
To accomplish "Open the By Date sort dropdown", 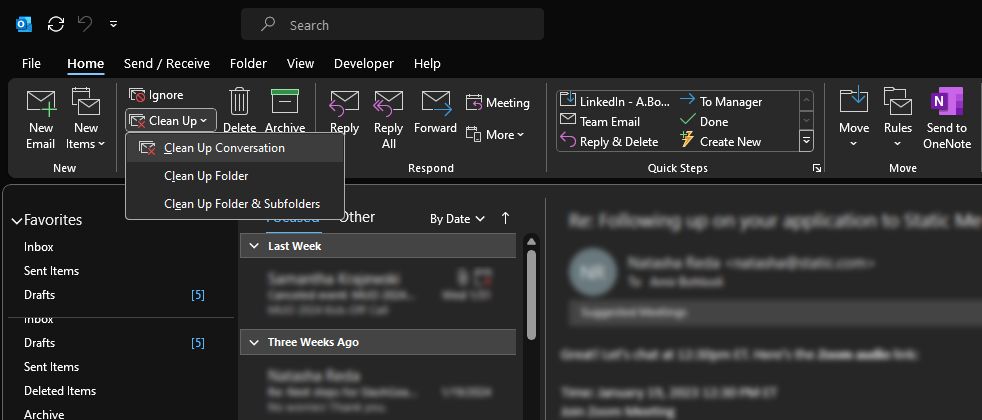I will [x=457, y=218].
